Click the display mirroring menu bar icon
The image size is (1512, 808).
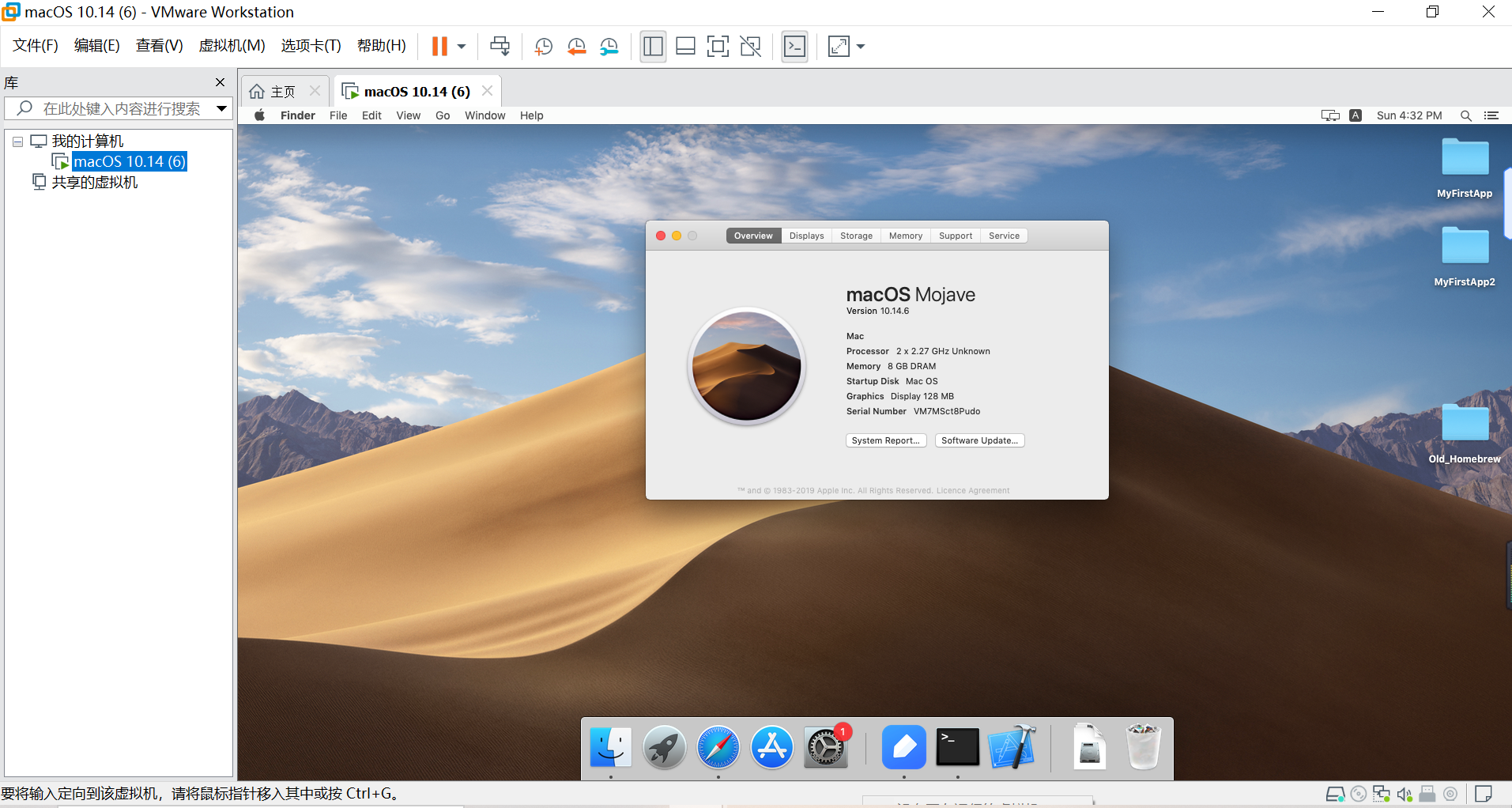(x=1330, y=115)
